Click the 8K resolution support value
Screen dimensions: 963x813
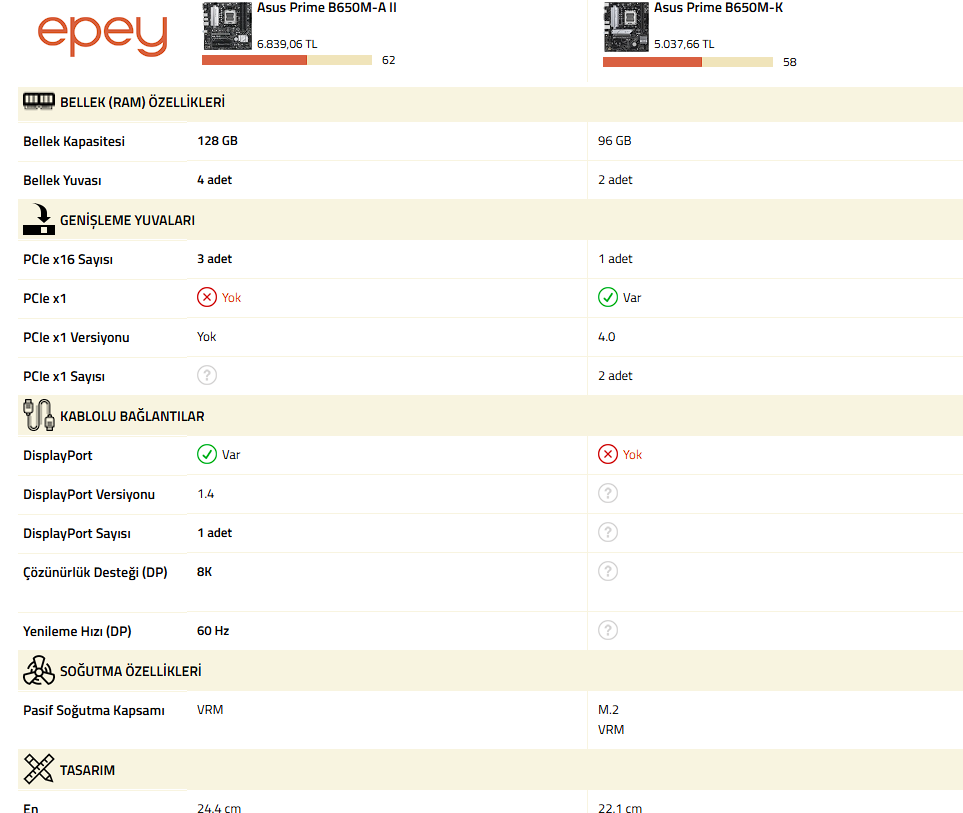pos(205,572)
